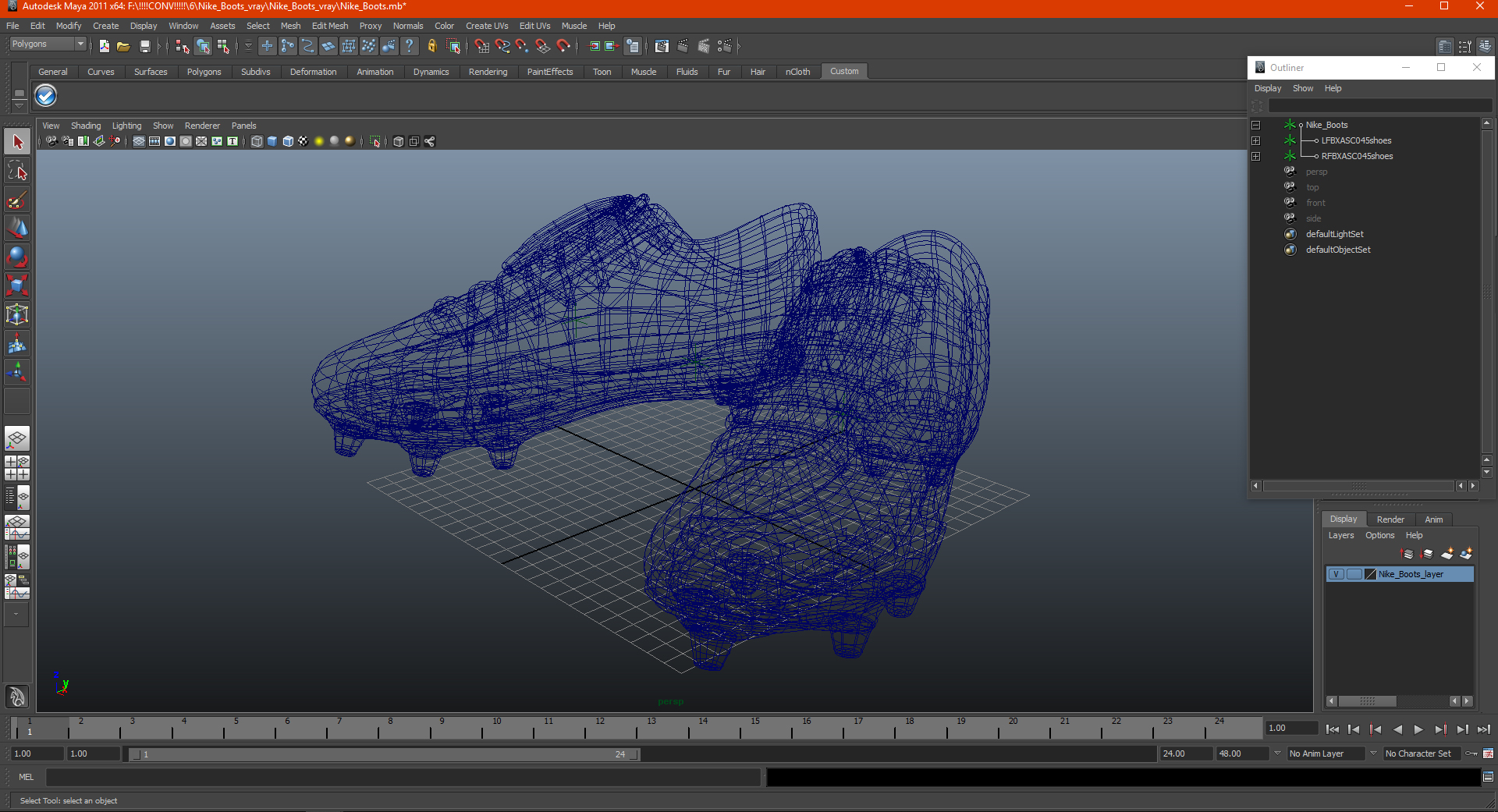The height and width of the screenshot is (812, 1498).
Task: Open the shelf options arrow menu
Action: click(19, 105)
